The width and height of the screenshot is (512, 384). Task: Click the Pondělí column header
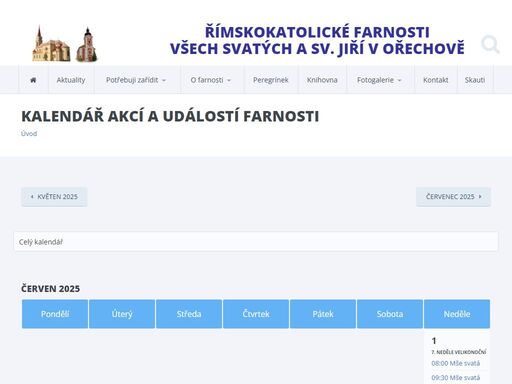tap(55, 314)
